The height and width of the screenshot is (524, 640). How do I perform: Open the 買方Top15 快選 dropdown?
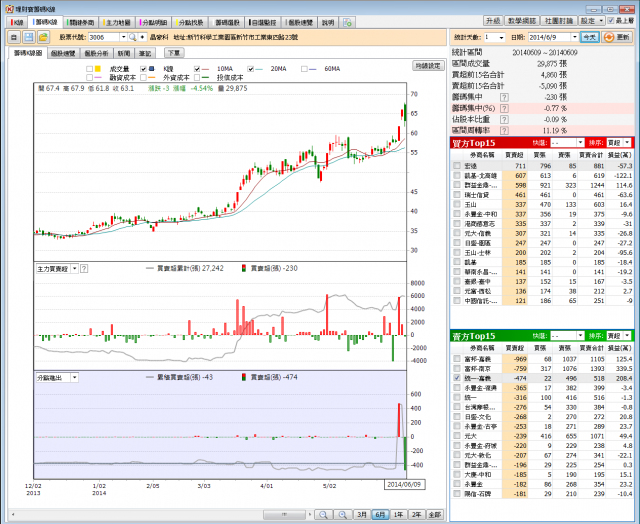pyautogui.click(x=580, y=142)
